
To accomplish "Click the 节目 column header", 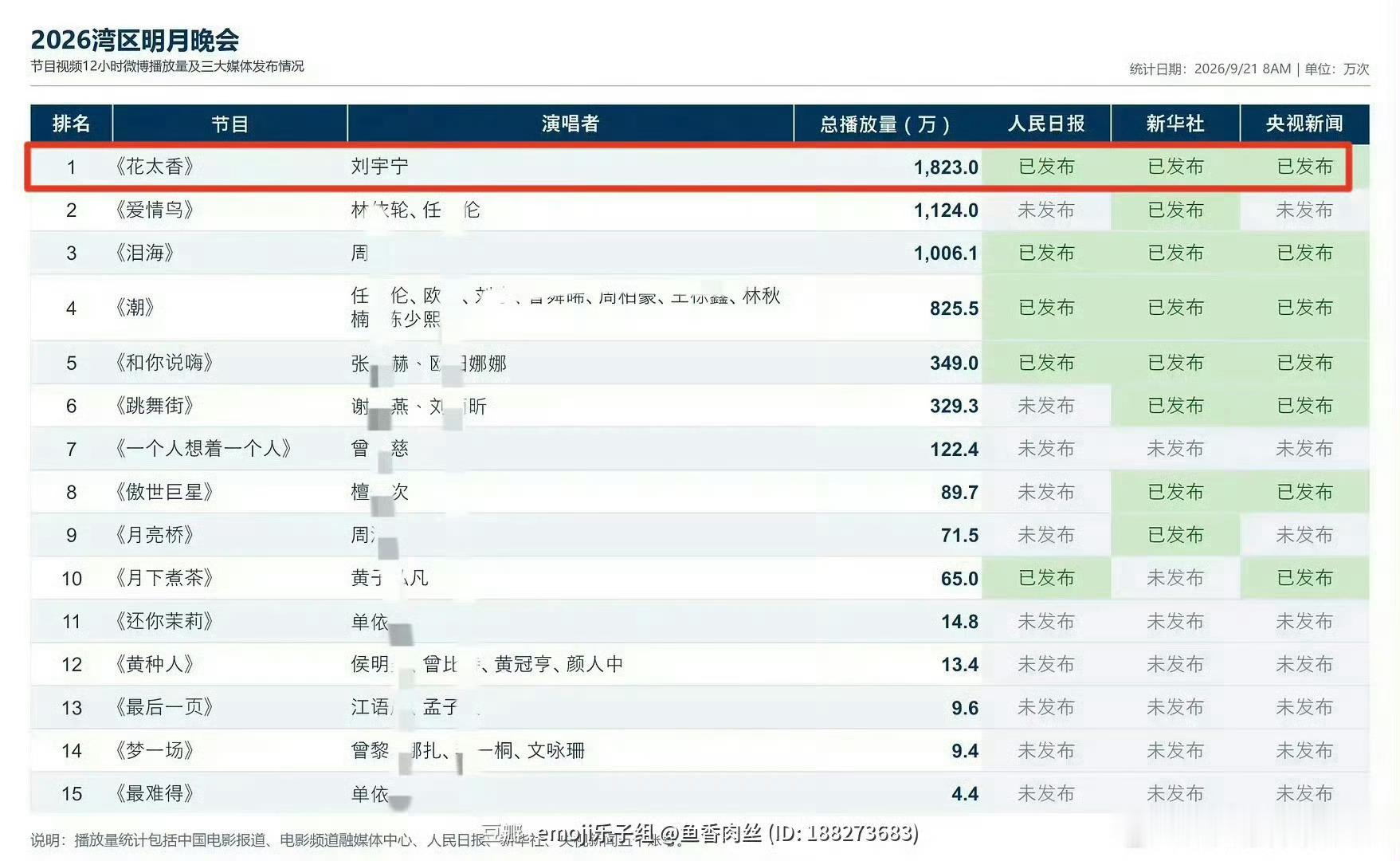I will point(229,124).
